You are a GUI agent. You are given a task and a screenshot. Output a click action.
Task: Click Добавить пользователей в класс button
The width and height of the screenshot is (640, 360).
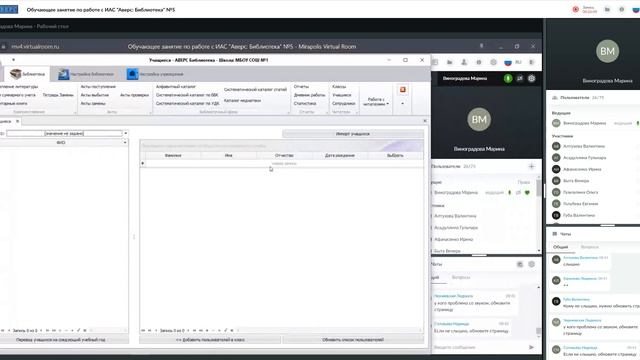click(210, 340)
